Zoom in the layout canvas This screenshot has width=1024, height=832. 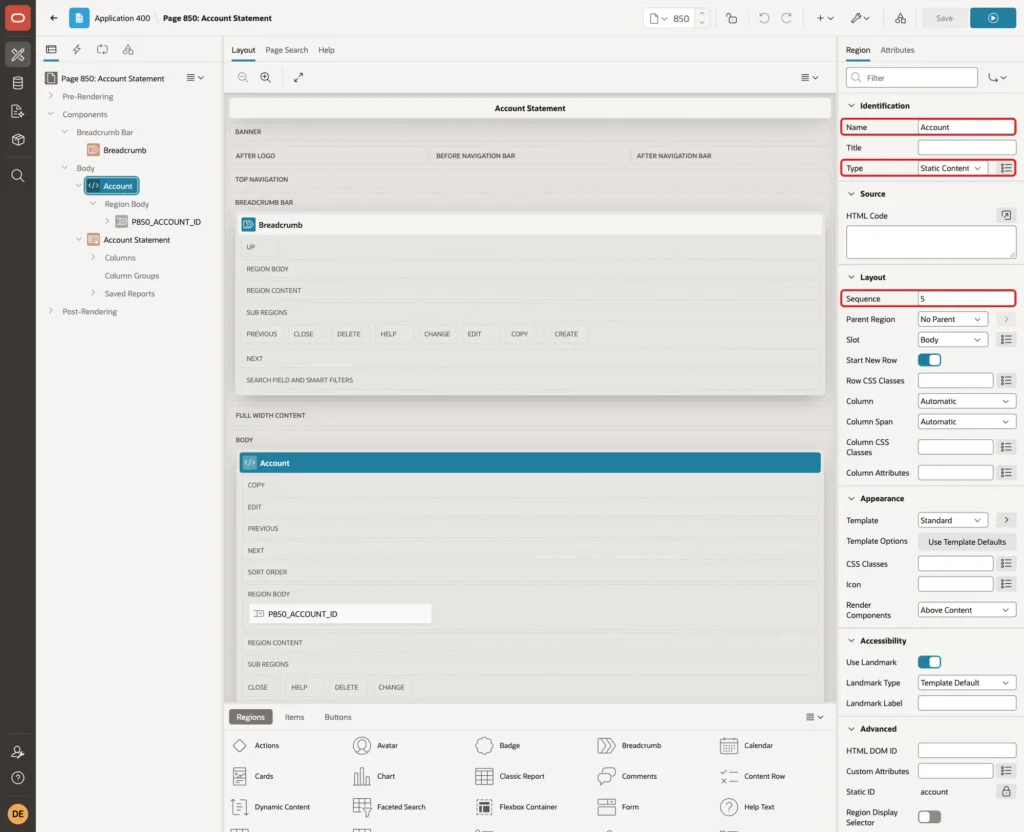tap(266, 77)
